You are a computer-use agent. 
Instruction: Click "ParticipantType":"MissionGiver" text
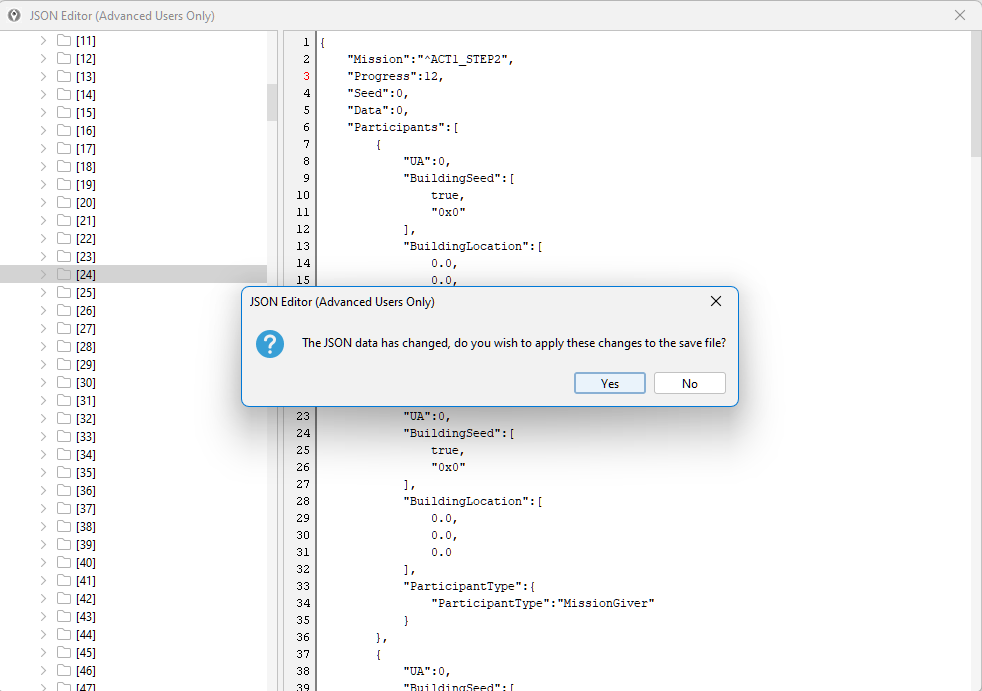pos(542,603)
